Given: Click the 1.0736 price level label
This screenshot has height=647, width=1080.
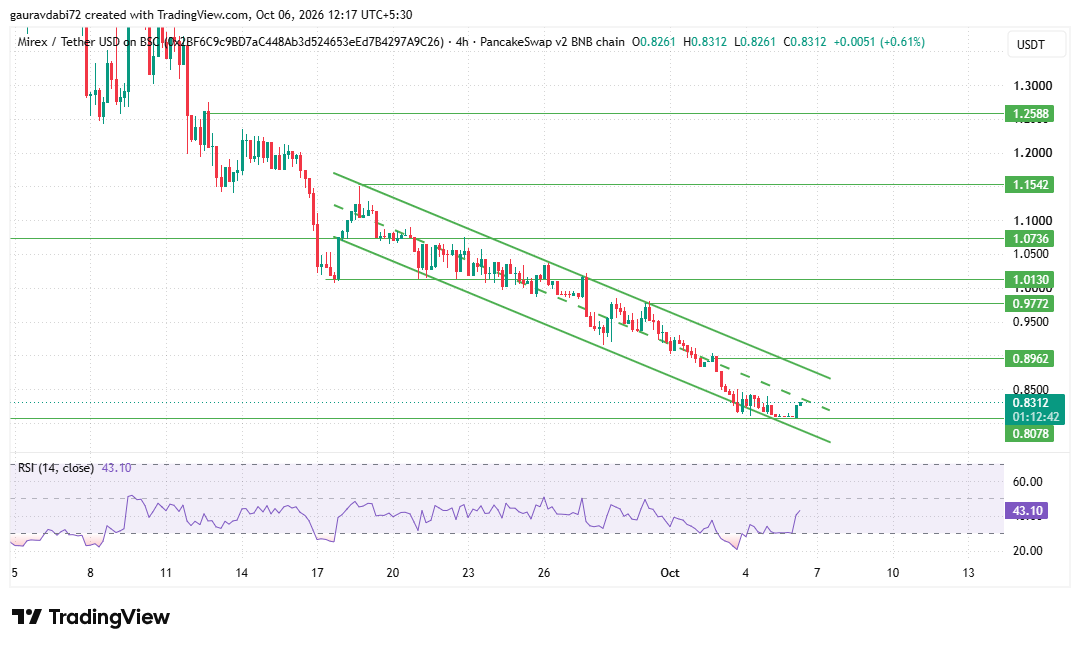Looking at the screenshot, I should coord(1029,238).
